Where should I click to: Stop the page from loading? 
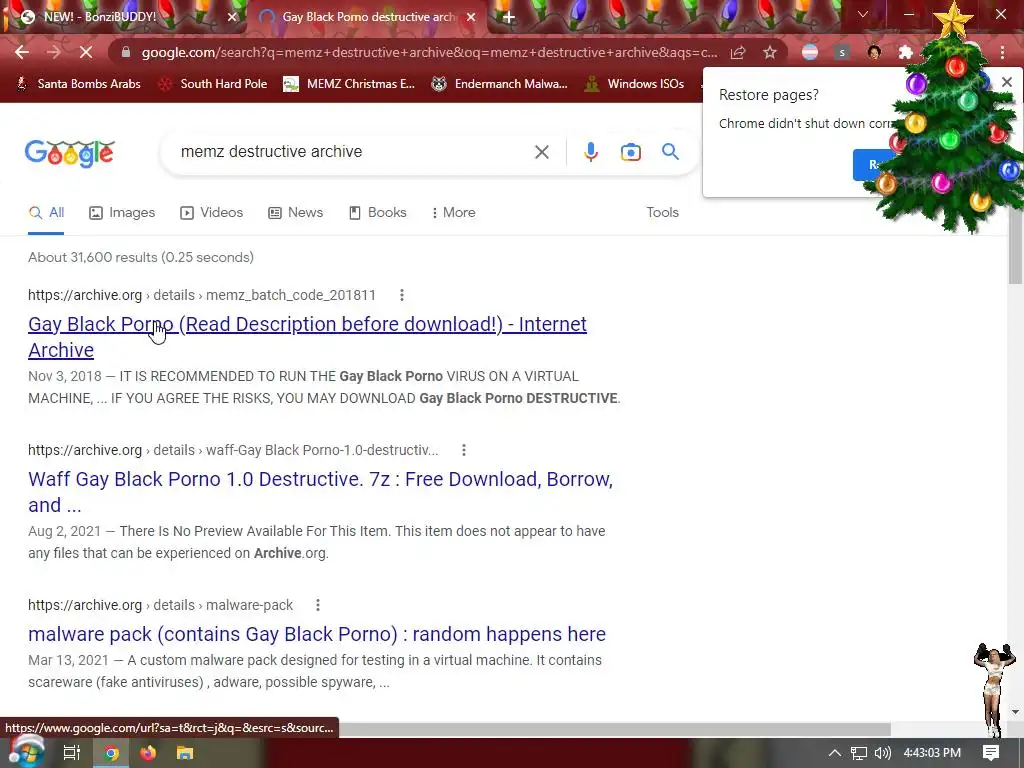coord(86,52)
